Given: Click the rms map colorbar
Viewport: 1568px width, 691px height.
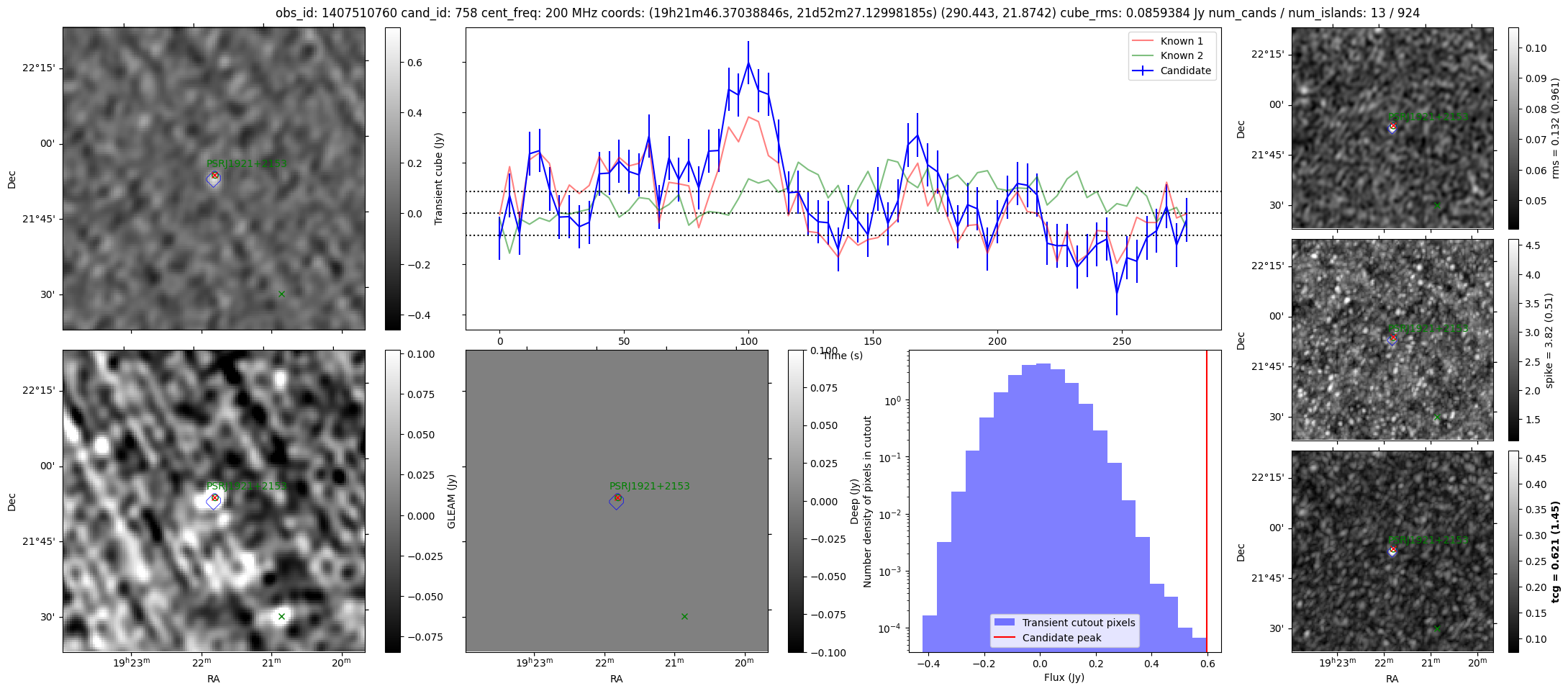Looking at the screenshot, I should (x=1514, y=128).
